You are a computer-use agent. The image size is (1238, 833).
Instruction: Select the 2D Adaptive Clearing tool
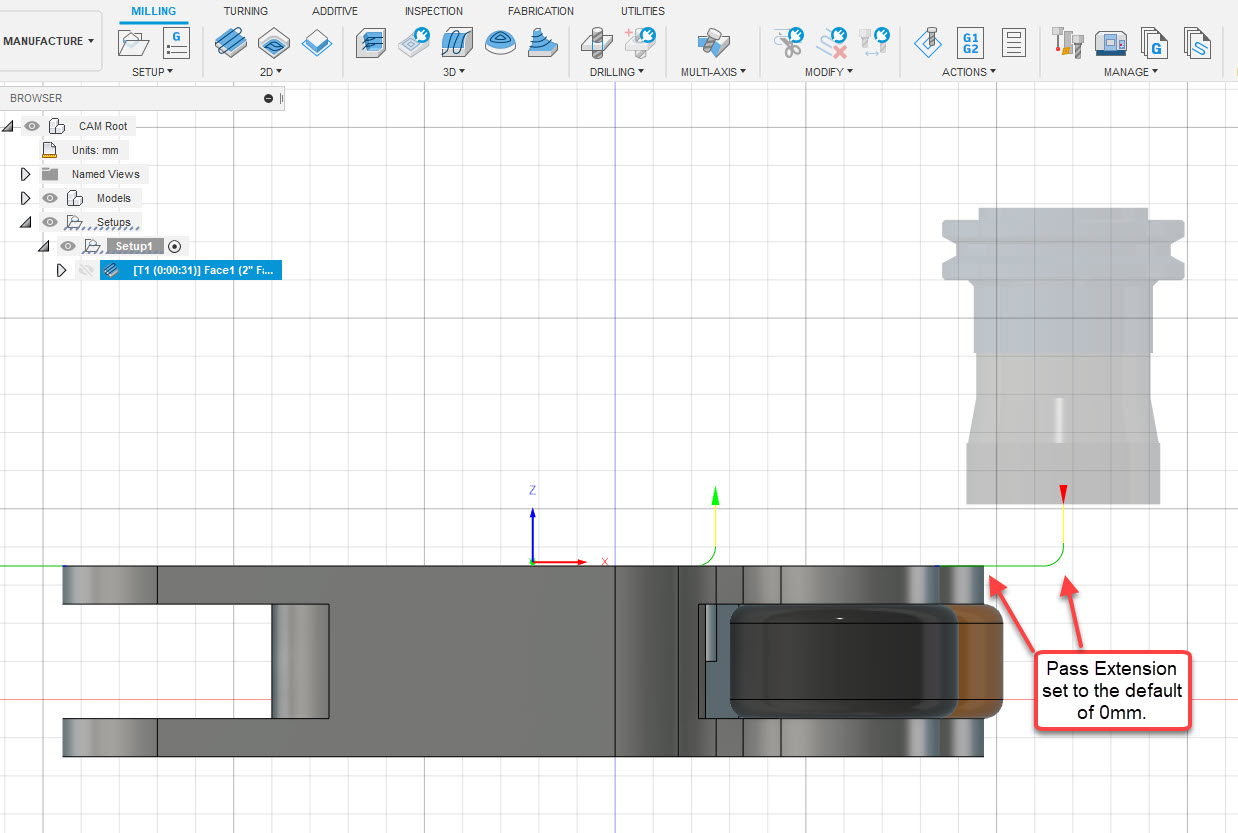232,43
